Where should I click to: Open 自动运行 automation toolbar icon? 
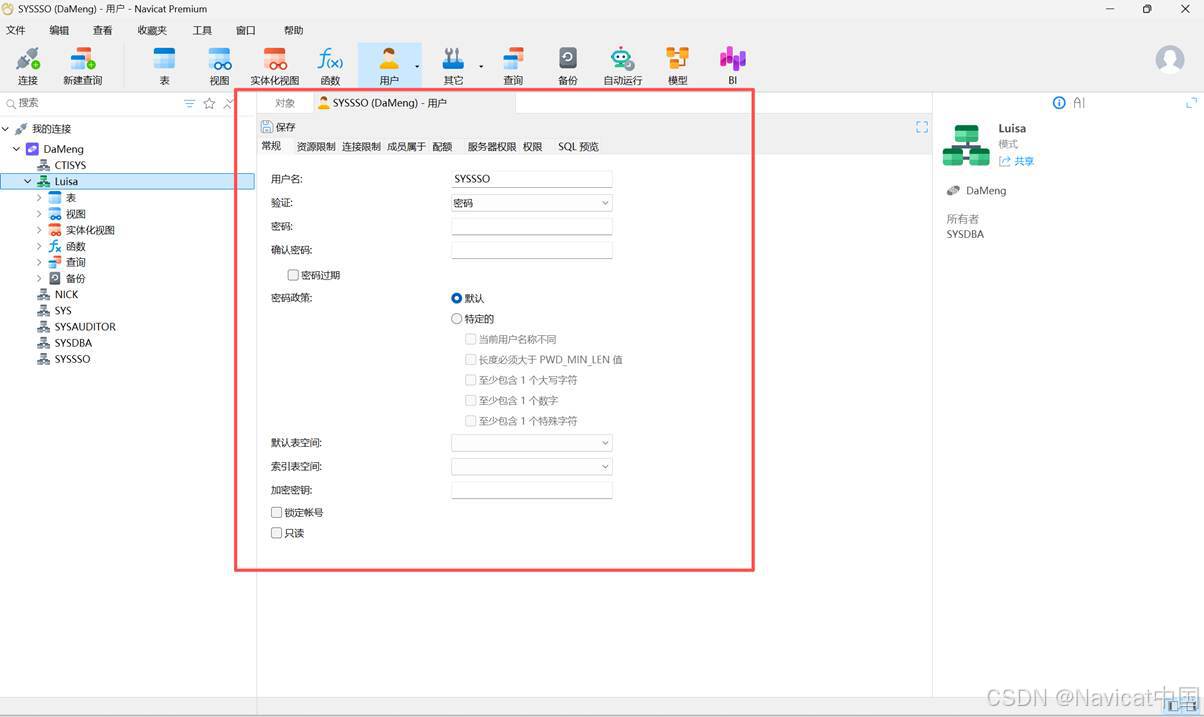[x=622, y=66]
